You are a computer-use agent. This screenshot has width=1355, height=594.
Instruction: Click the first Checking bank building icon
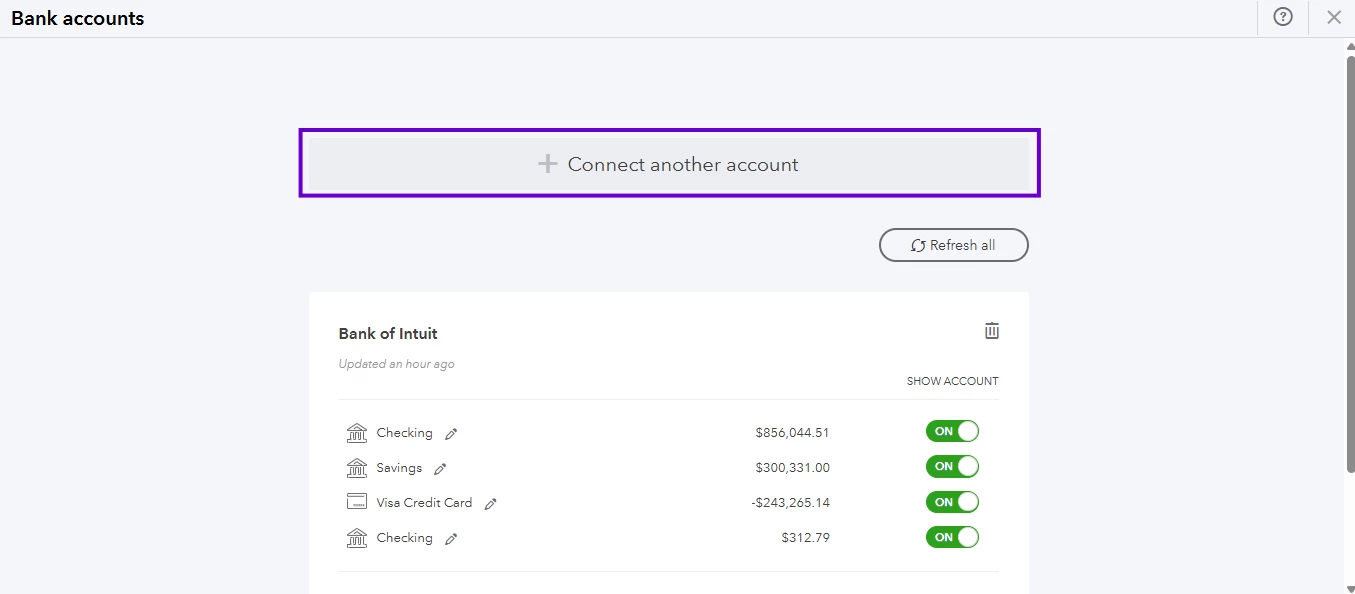coord(357,433)
